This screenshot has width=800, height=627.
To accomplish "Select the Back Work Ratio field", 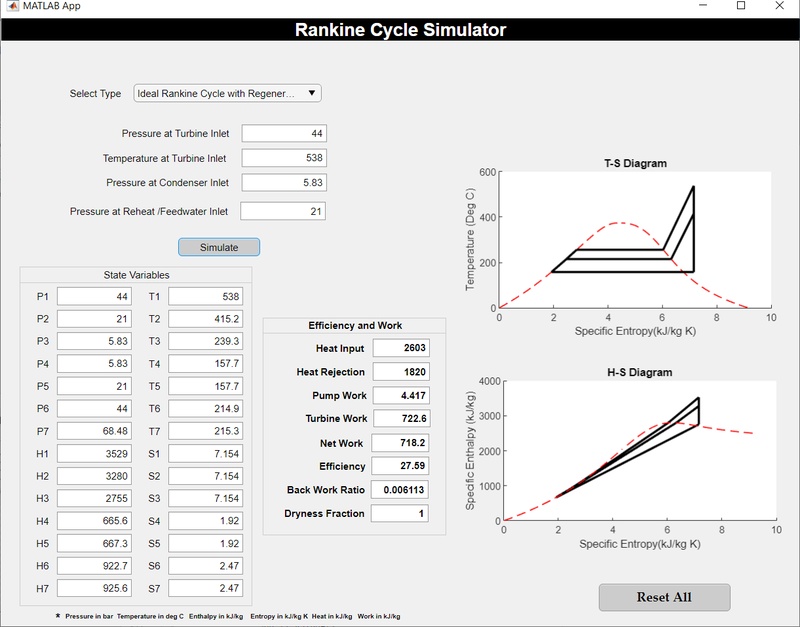I will pos(399,490).
